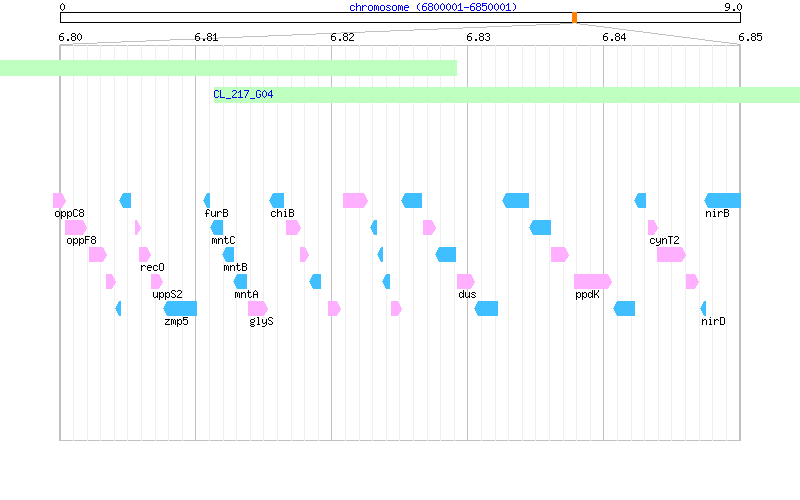Select the mntC gene arrow
800x500 pixels.
point(217,228)
